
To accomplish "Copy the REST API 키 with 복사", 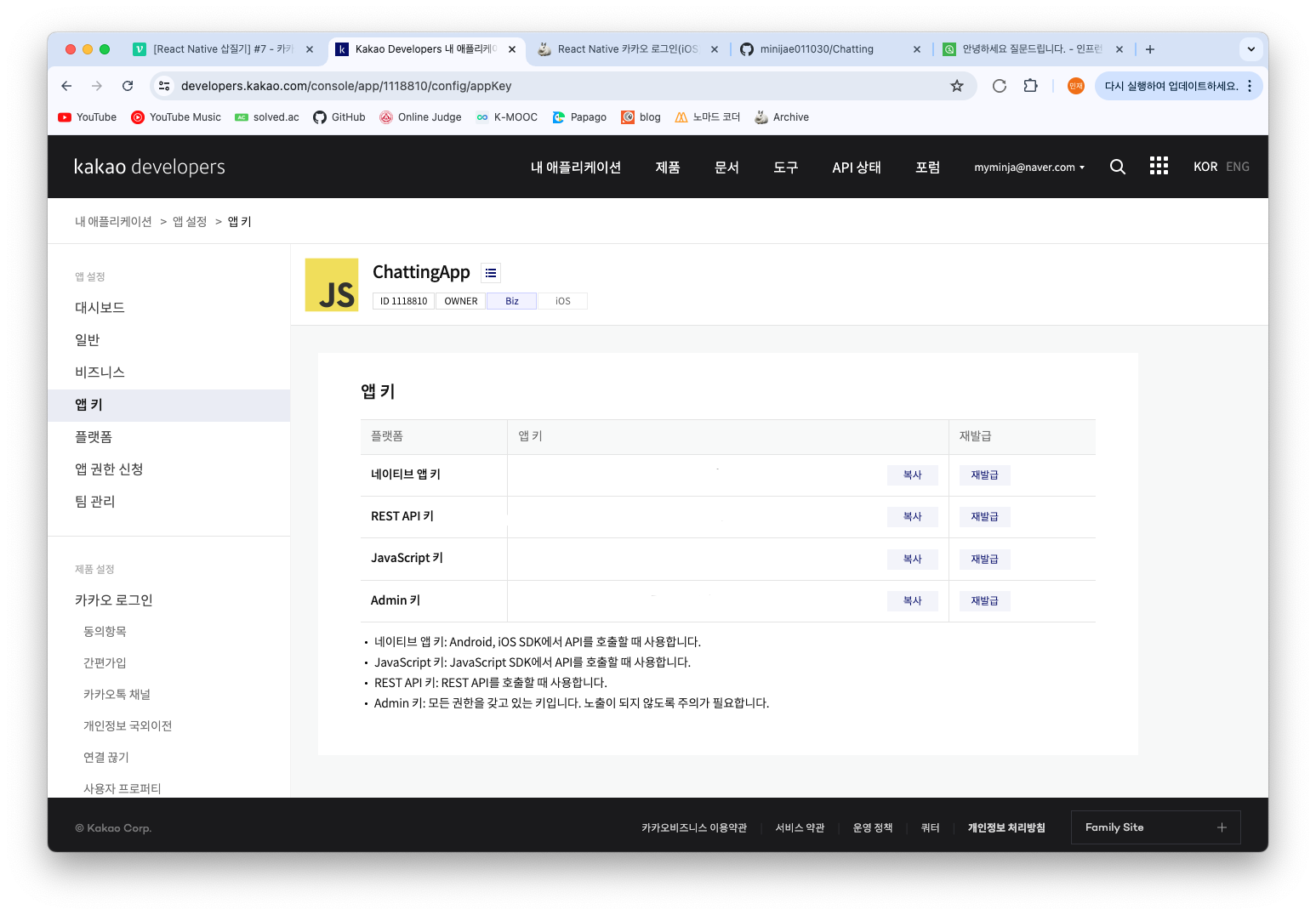I will [912, 517].
